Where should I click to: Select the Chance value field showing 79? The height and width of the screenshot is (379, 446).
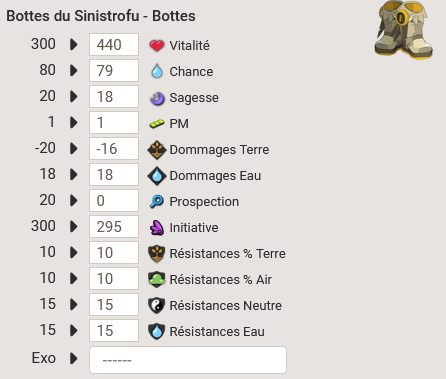(x=114, y=70)
